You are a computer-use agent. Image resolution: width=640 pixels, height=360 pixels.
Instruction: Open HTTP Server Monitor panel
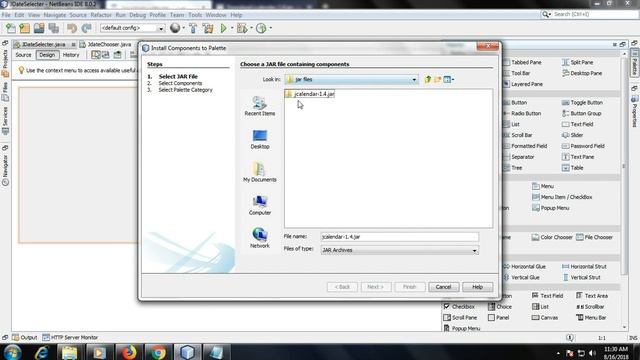tap(70, 338)
